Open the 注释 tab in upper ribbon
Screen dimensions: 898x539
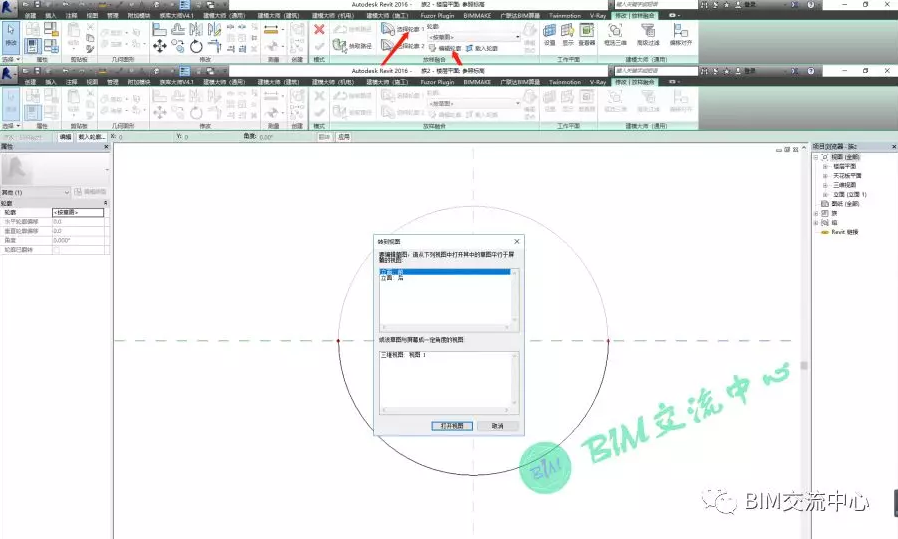(x=71, y=16)
